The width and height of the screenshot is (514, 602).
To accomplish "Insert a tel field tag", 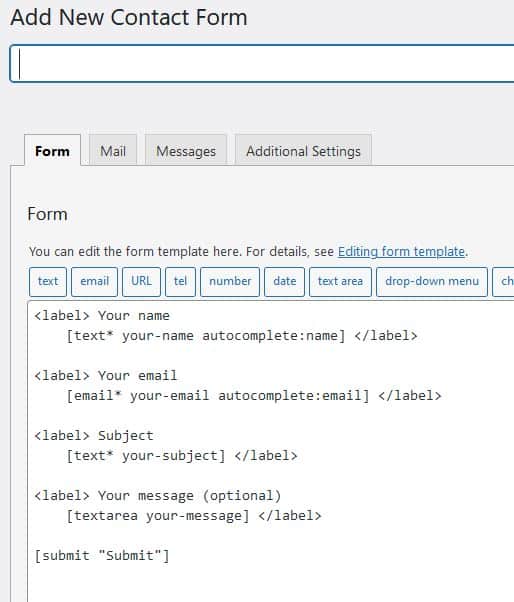I will (180, 281).
